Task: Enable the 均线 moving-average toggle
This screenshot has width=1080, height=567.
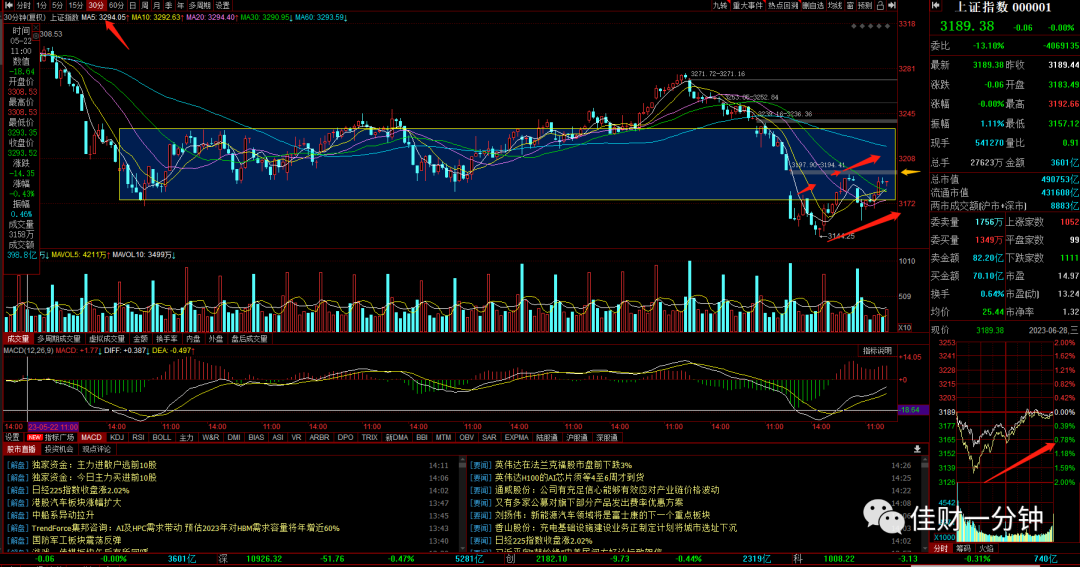Action: point(835,6)
